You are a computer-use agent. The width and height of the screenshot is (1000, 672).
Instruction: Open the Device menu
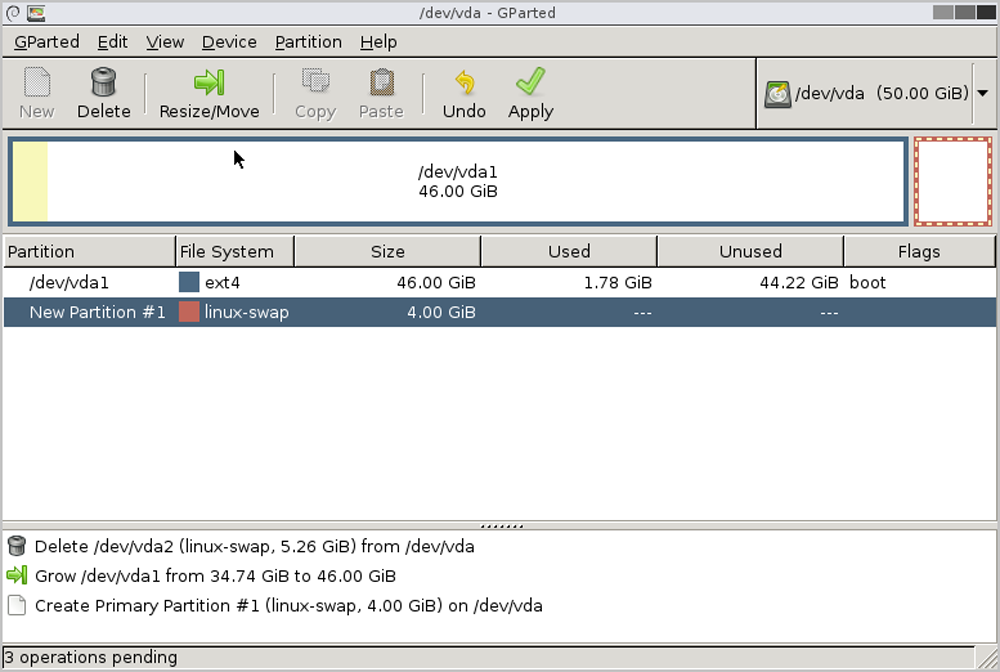pyautogui.click(x=229, y=42)
